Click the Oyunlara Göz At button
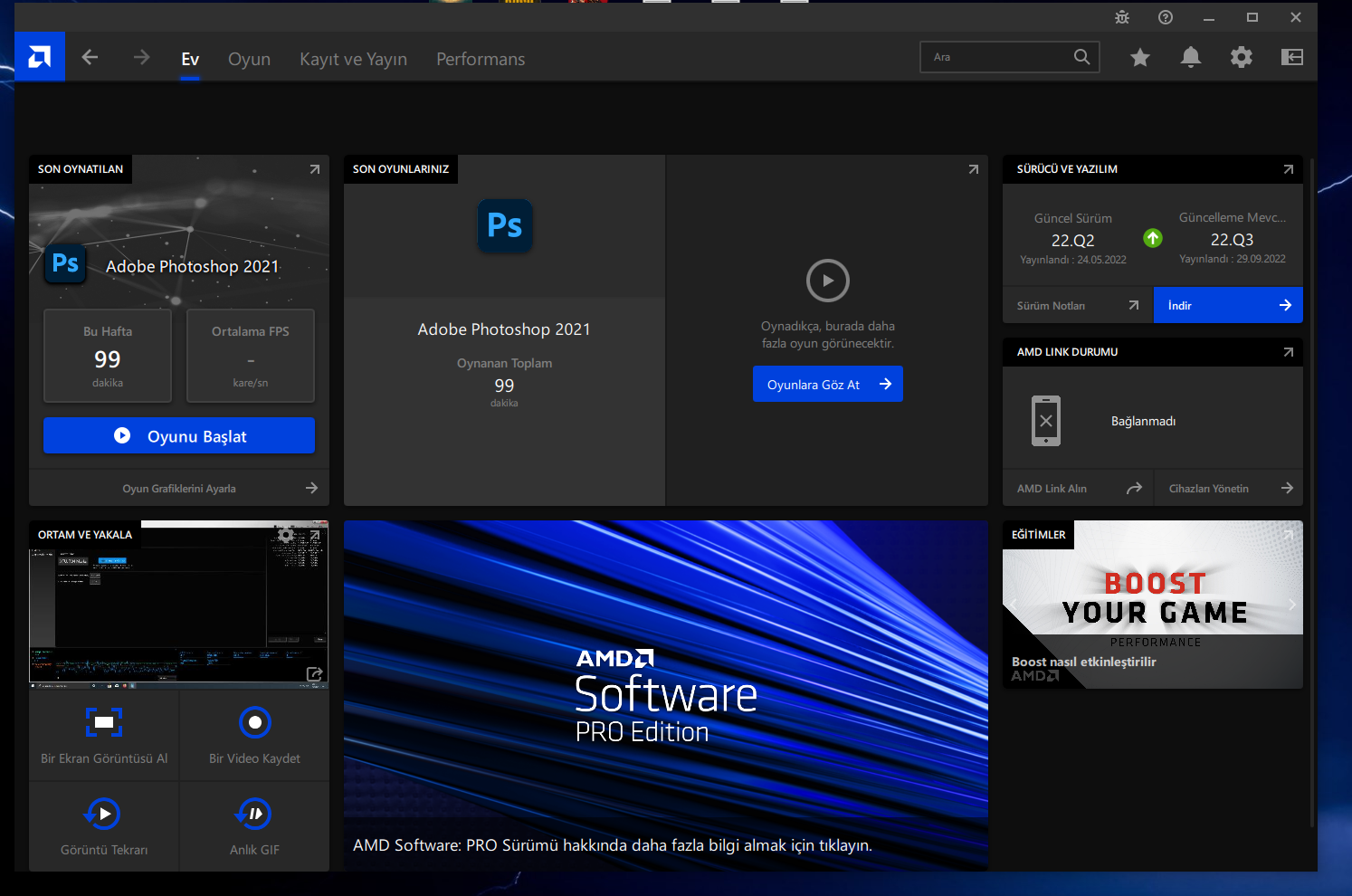 click(827, 385)
